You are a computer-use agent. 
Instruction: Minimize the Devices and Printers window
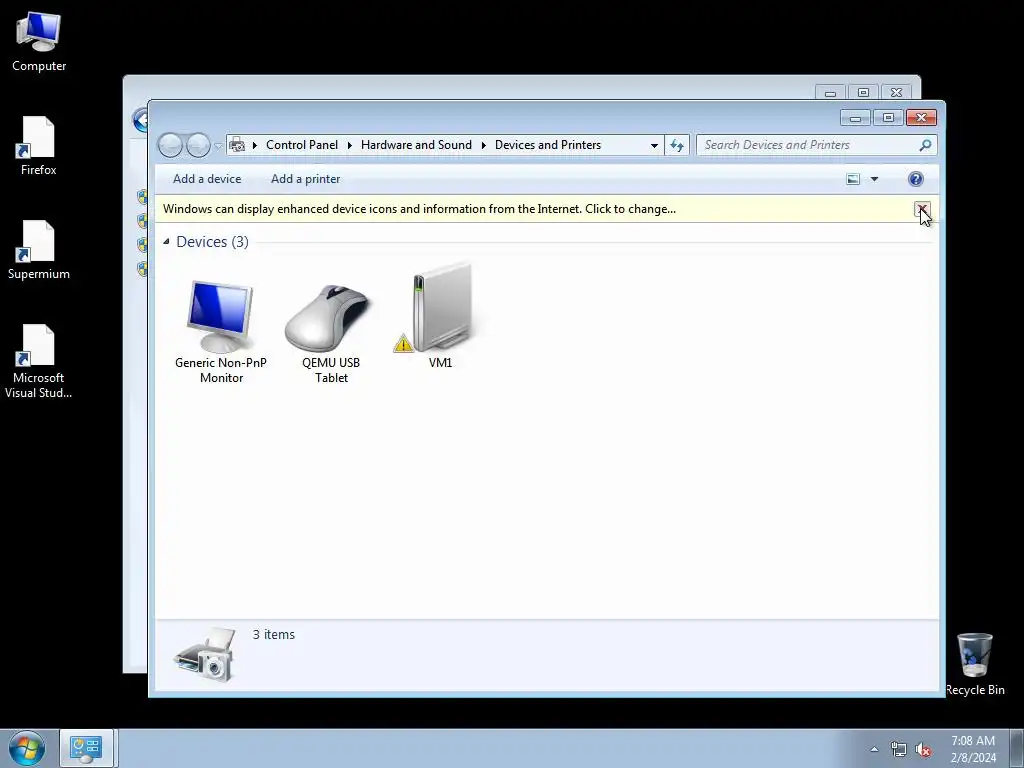point(855,118)
